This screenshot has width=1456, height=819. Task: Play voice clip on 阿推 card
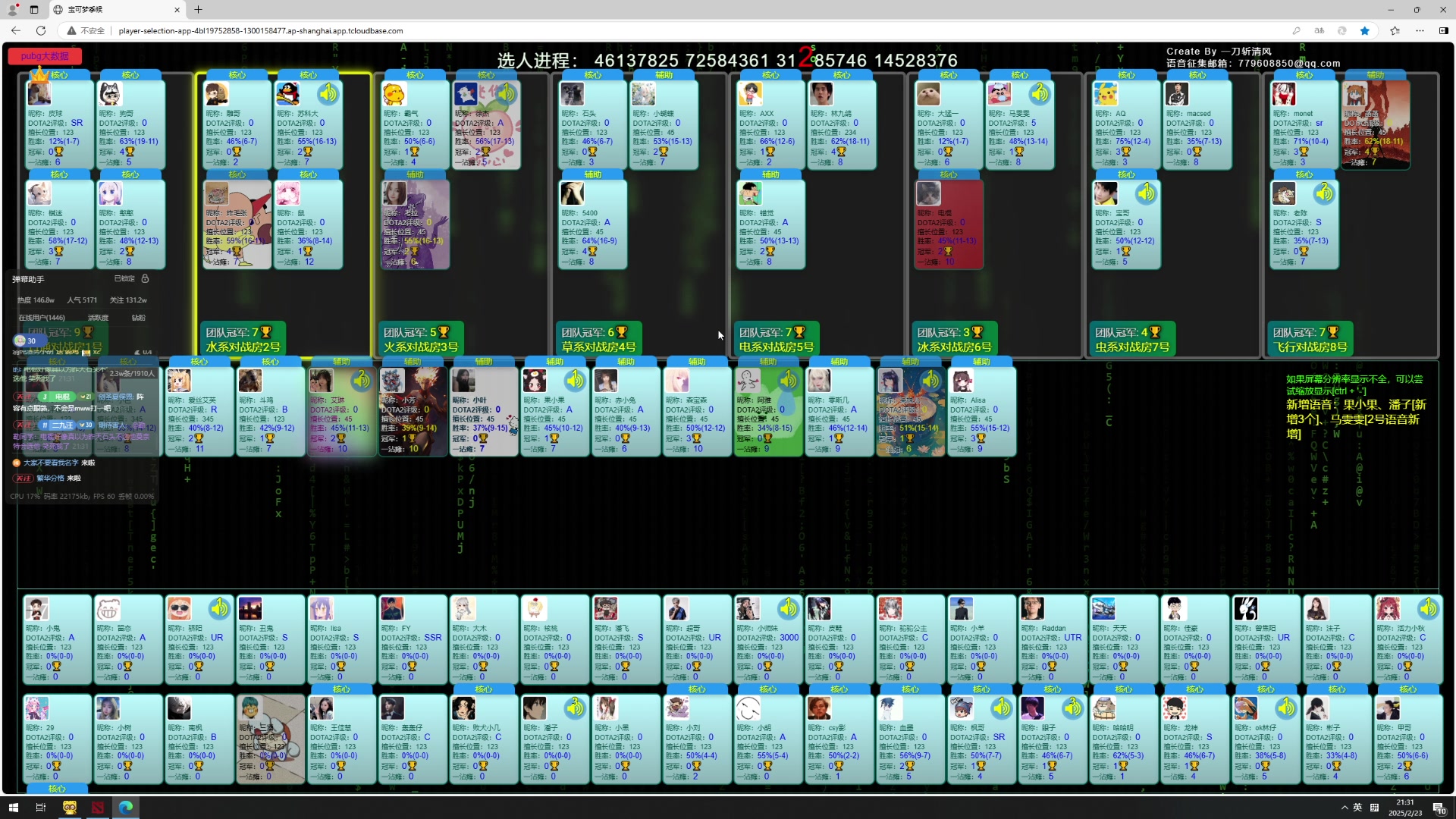click(x=789, y=380)
